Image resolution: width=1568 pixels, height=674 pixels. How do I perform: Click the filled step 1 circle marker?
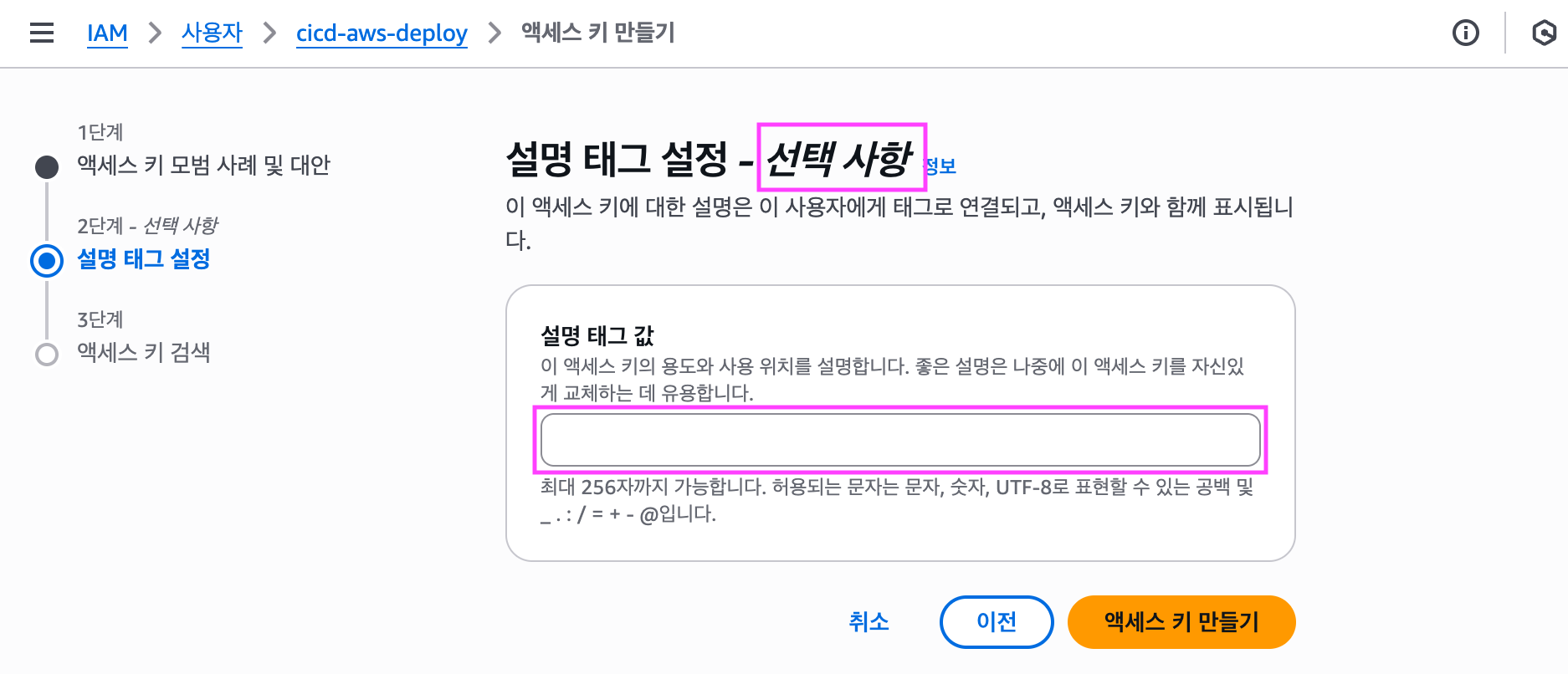[47, 166]
